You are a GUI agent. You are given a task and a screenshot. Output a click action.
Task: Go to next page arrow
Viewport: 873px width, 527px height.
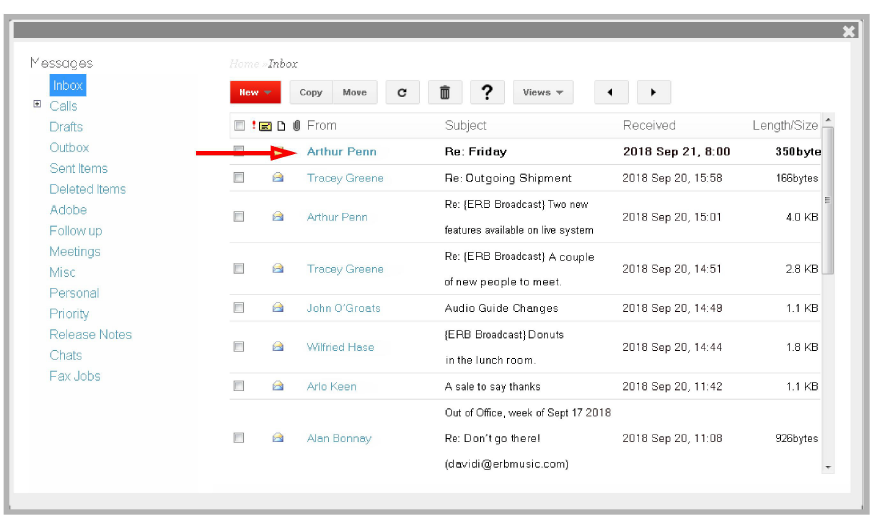pos(653,93)
